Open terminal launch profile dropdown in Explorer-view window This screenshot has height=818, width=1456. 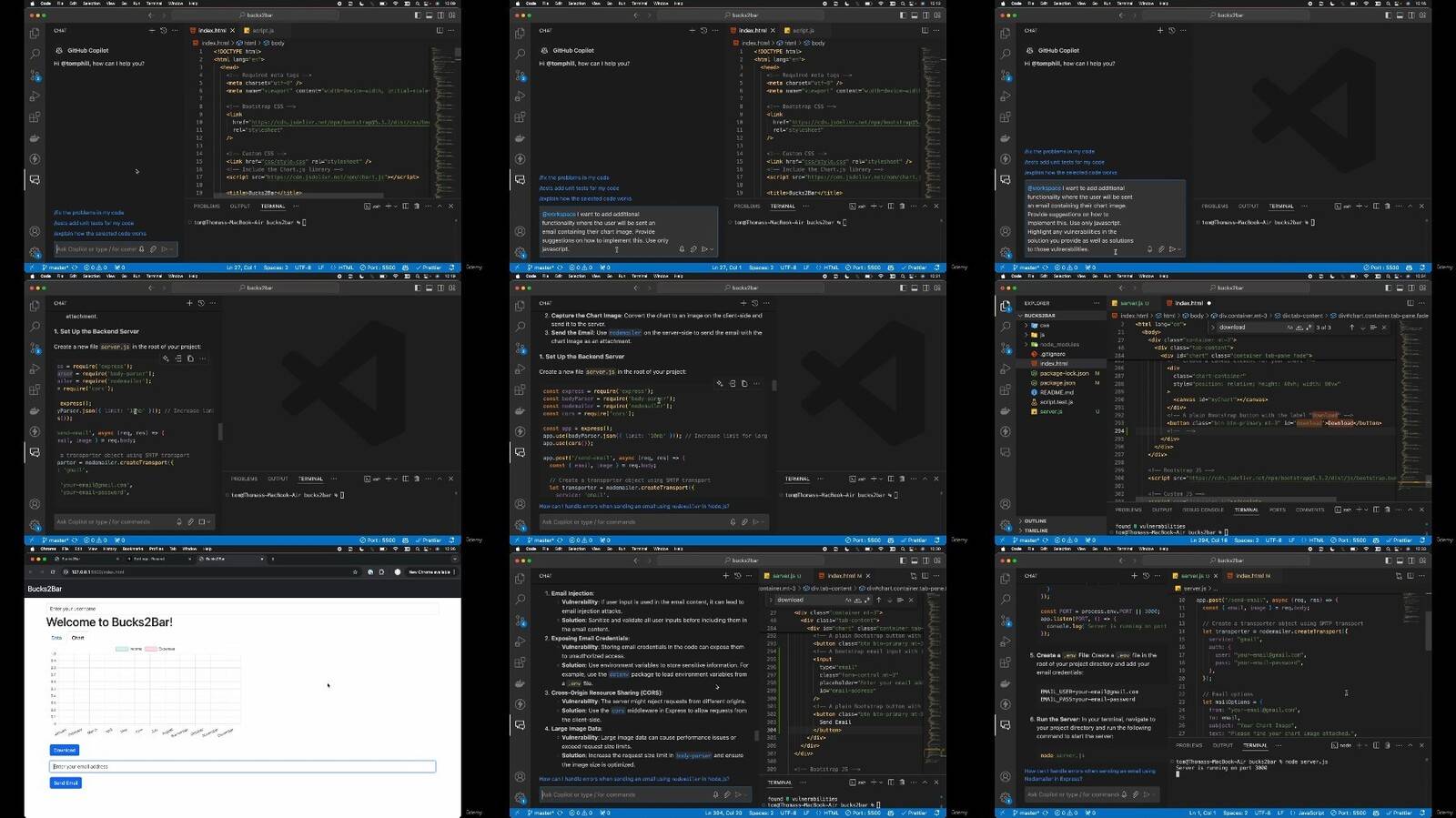click(1366, 510)
